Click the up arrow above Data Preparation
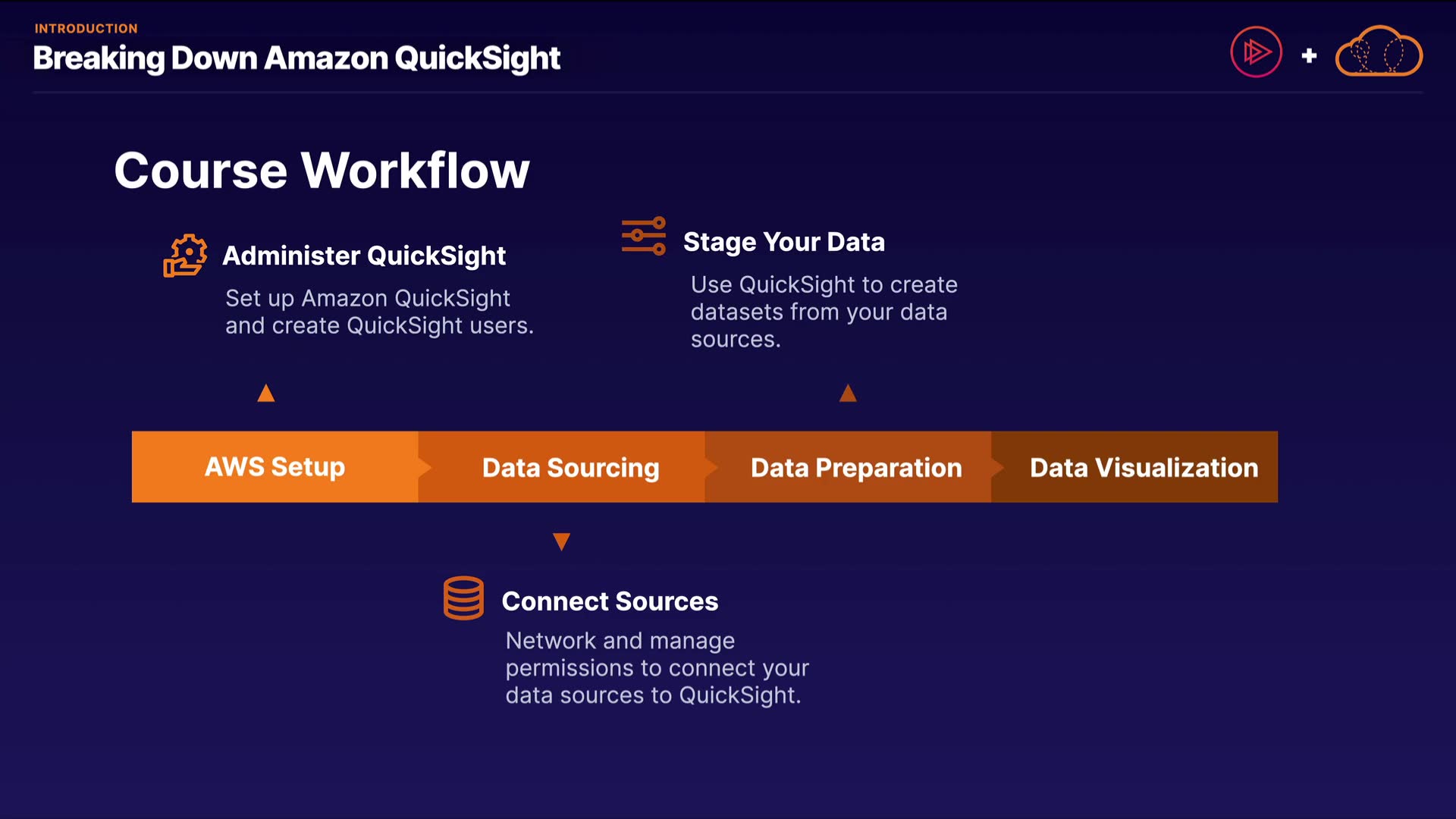This screenshot has width=1456, height=819. point(848,393)
